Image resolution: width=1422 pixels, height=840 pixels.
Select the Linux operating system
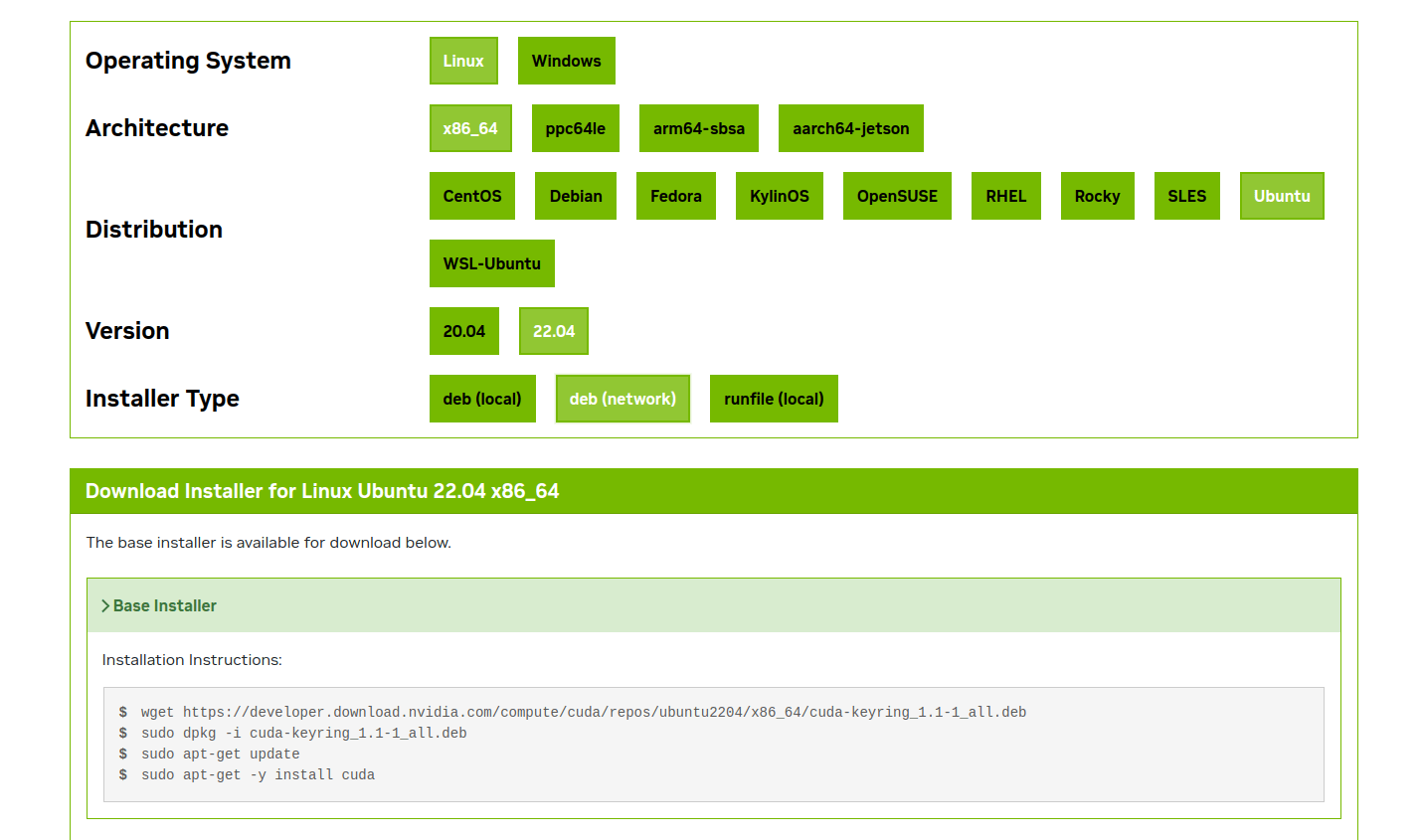click(x=463, y=61)
